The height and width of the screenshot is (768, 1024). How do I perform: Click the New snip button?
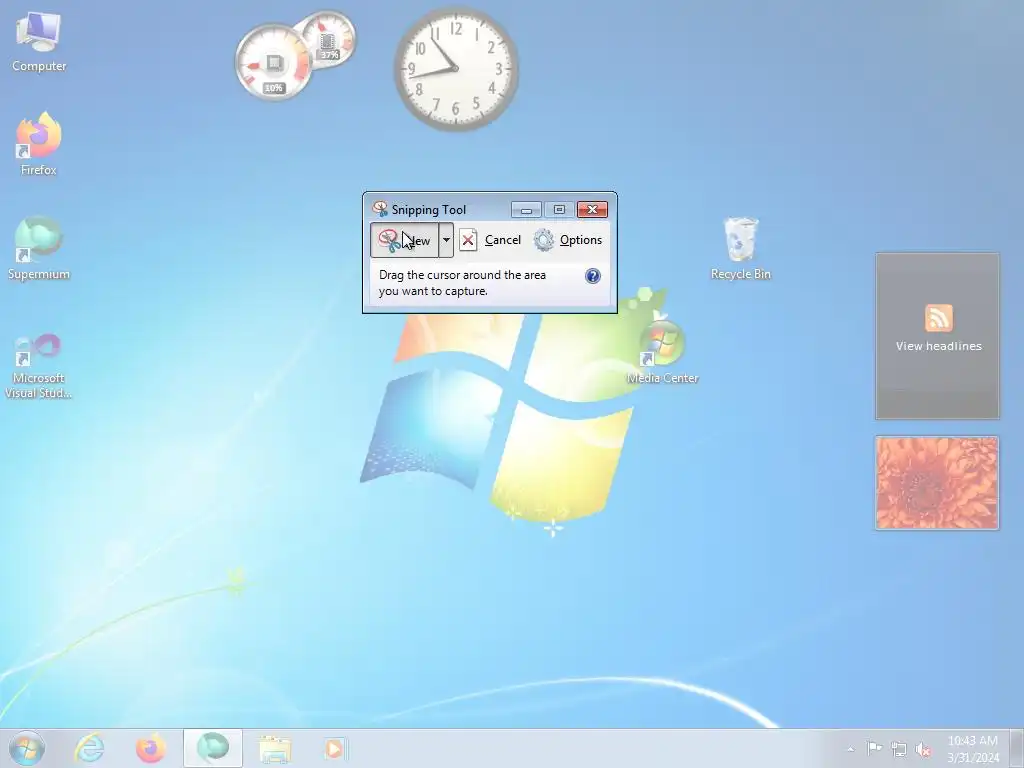click(404, 240)
